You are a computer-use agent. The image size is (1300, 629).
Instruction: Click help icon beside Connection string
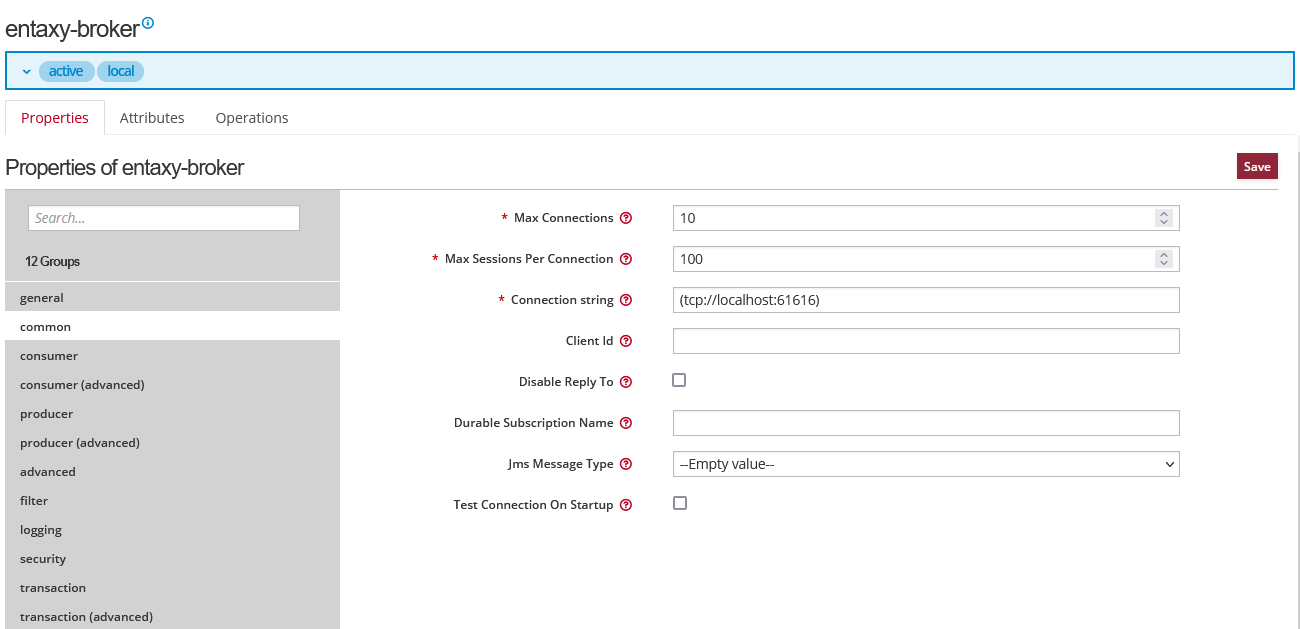pos(626,300)
